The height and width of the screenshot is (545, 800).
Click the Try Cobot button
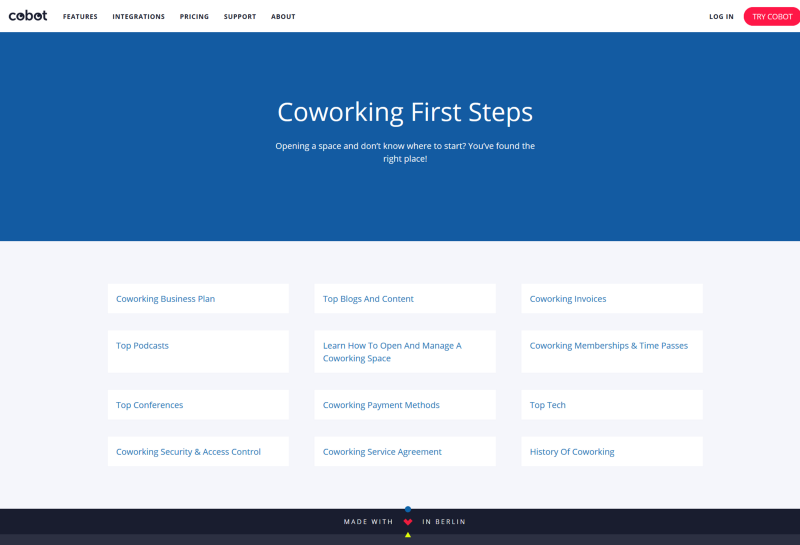(x=772, y=16)
